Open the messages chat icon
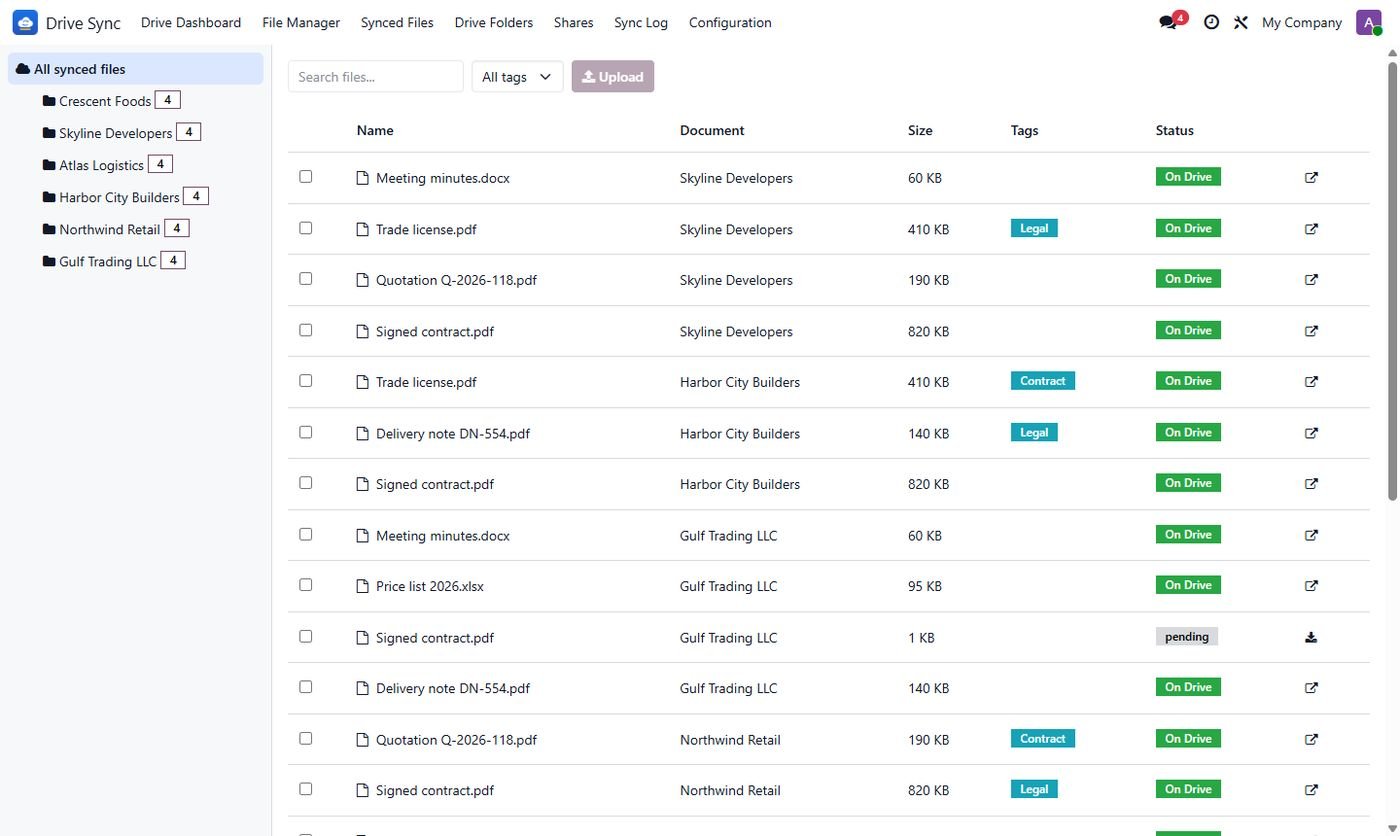 coord(1167,22)
